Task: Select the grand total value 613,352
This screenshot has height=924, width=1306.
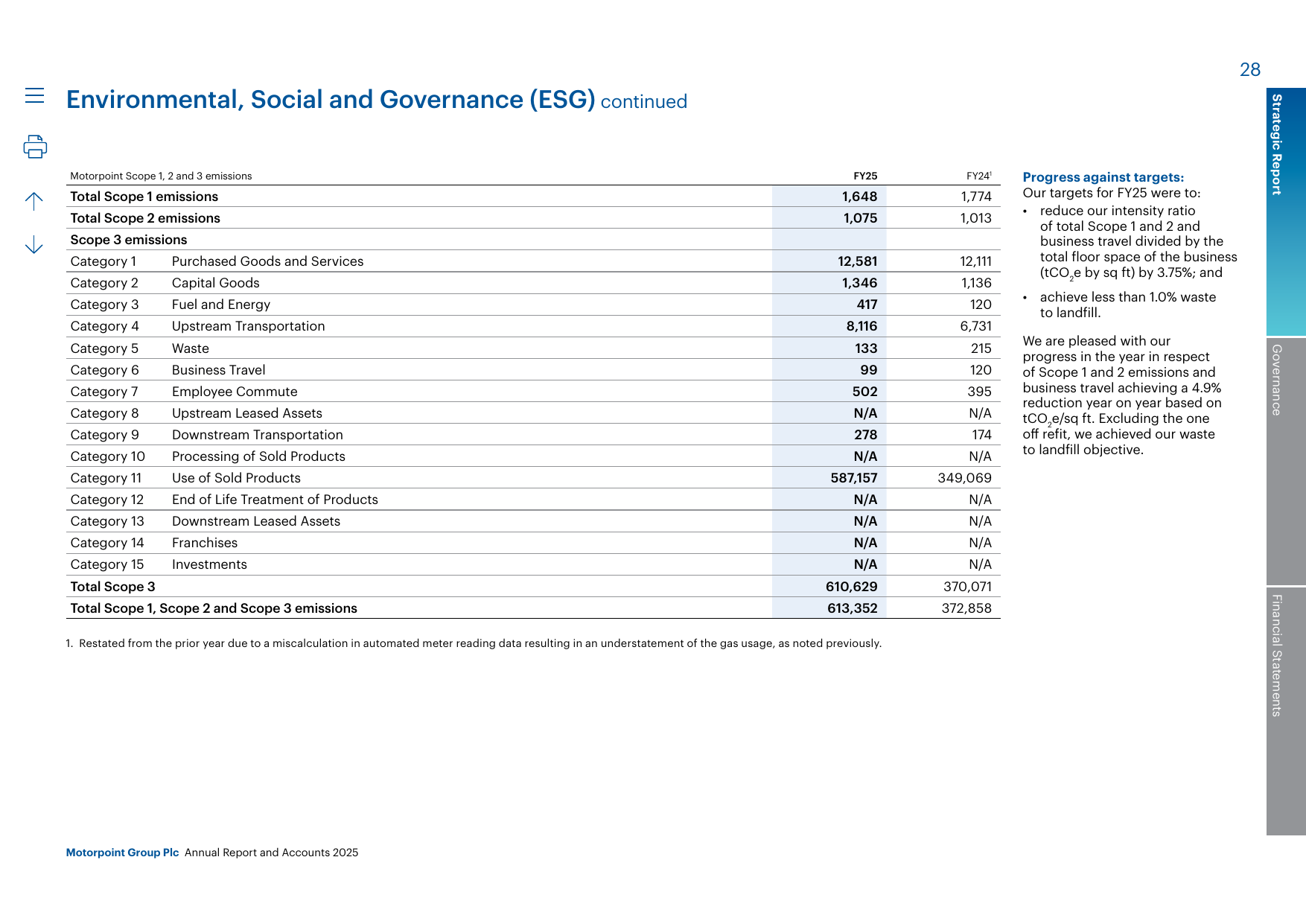Action: point(853,608)
